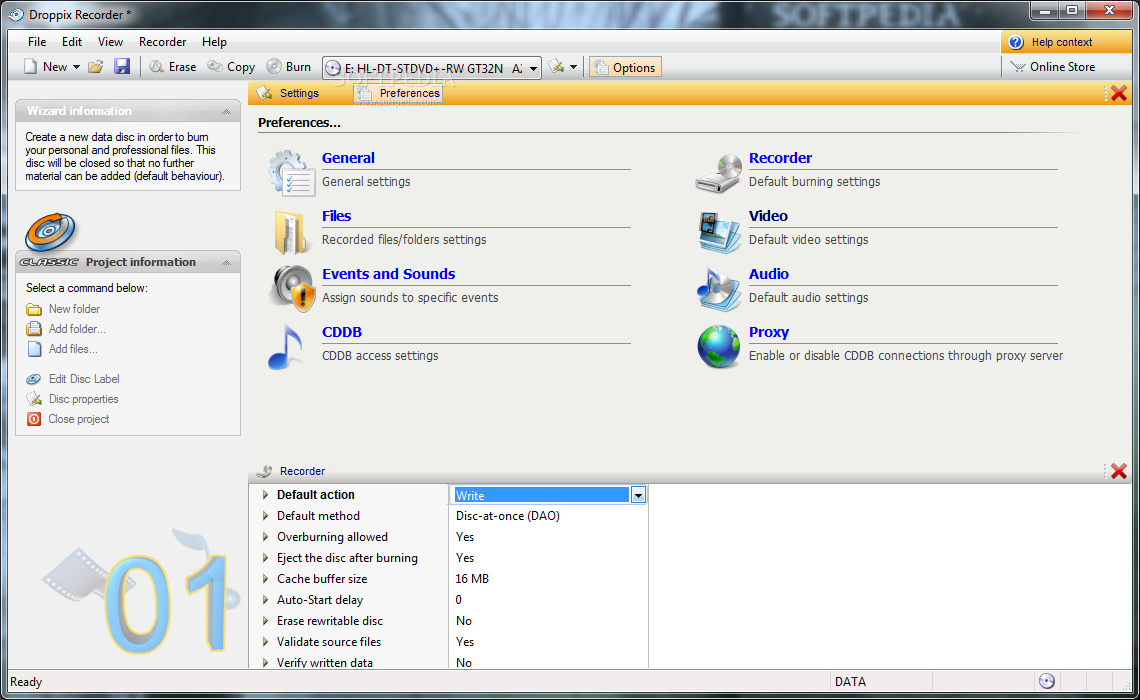Click the Options toolbar button
The image size is (1140, 700).
click(625, 68)
